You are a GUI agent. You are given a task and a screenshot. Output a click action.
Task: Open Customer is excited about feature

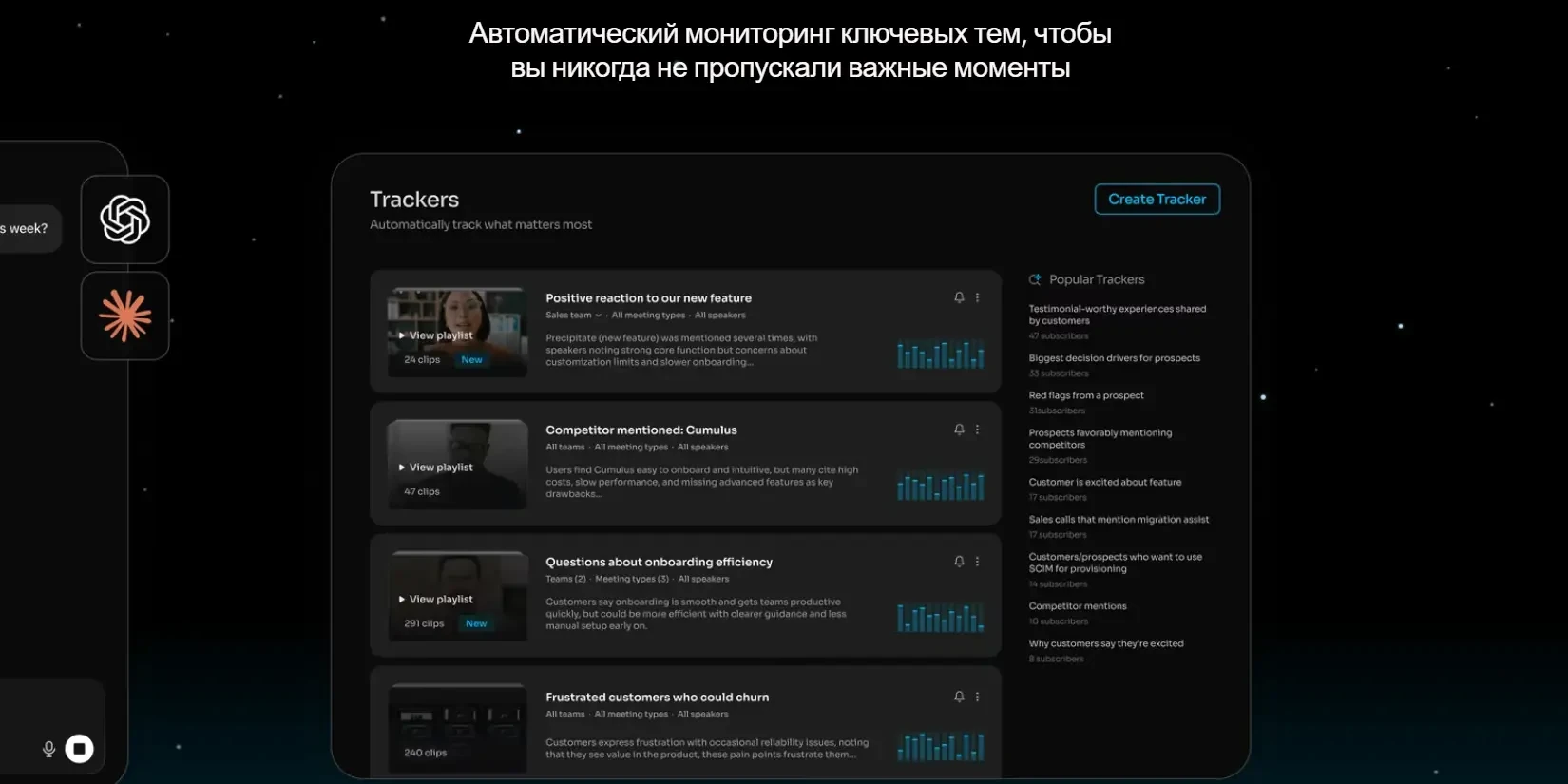[x=1105, y=482]
